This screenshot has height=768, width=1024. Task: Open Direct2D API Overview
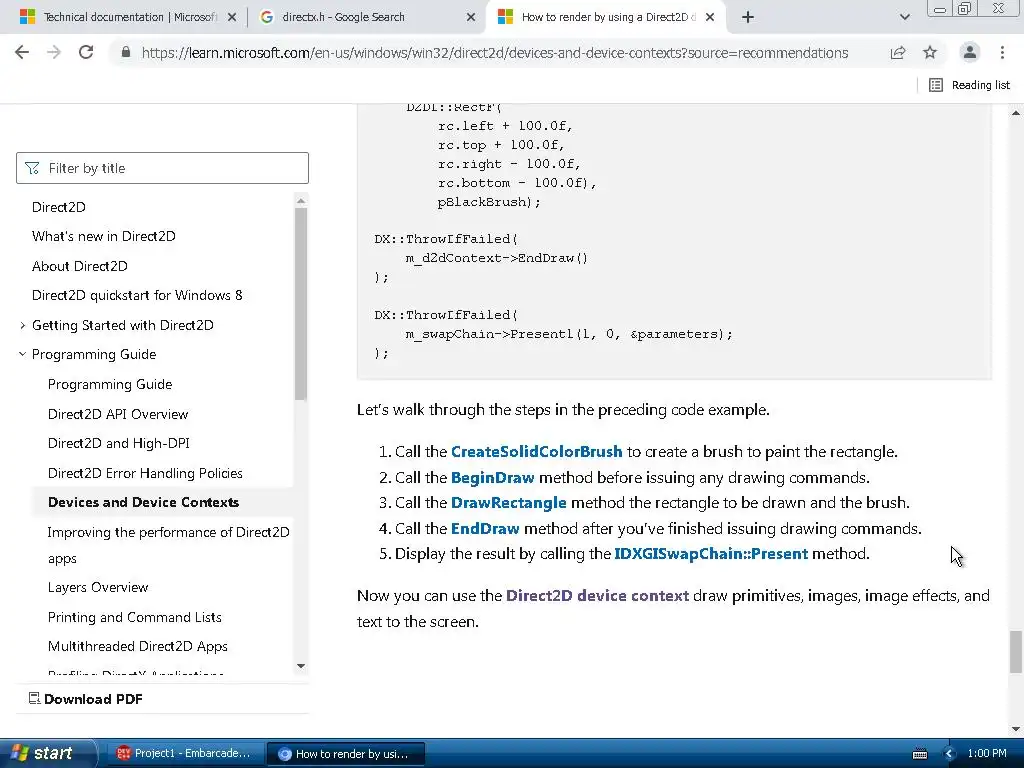click(x=118, y=414)
